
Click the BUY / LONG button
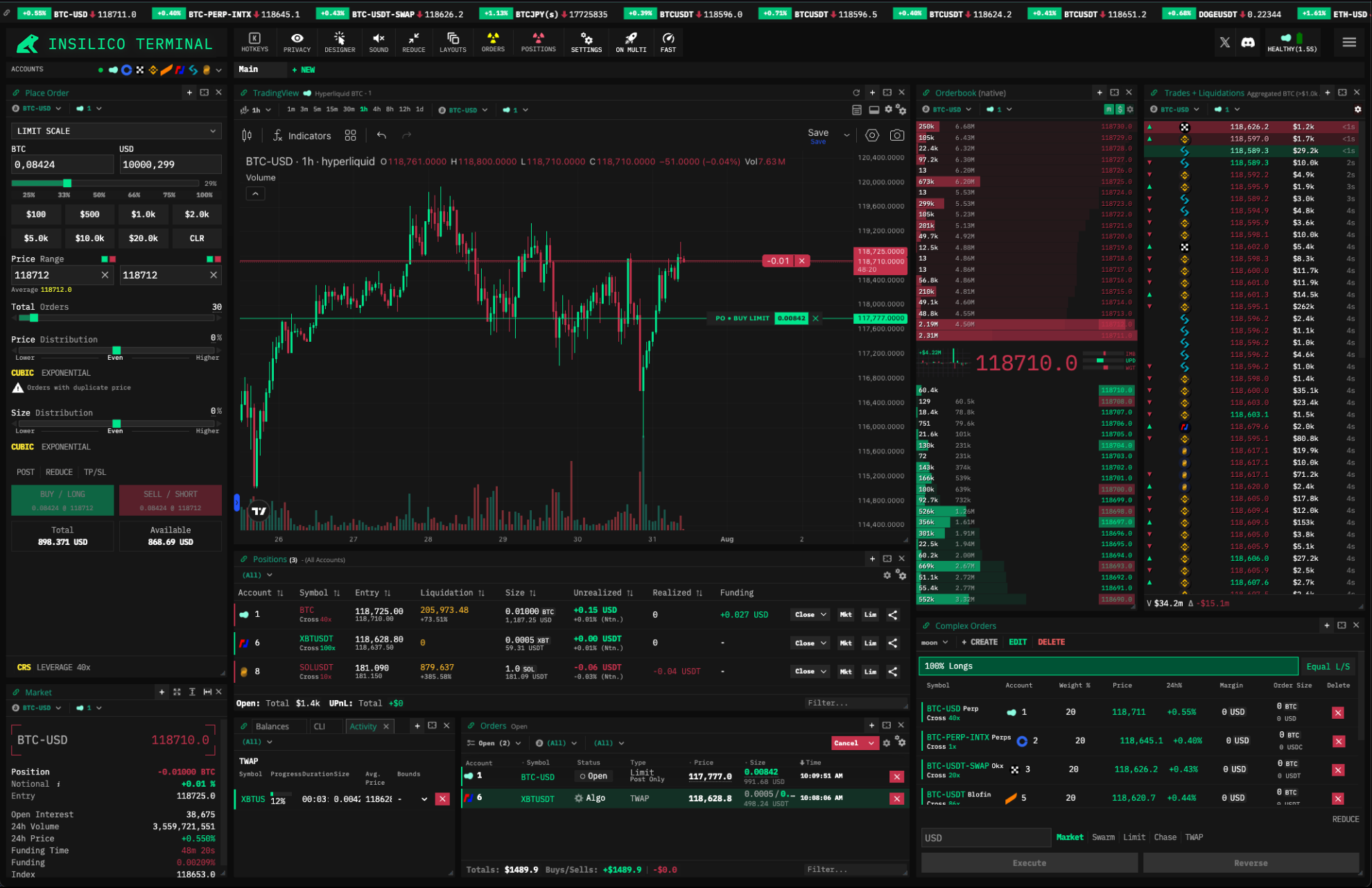pyautogui.click(x=62, y=500)
